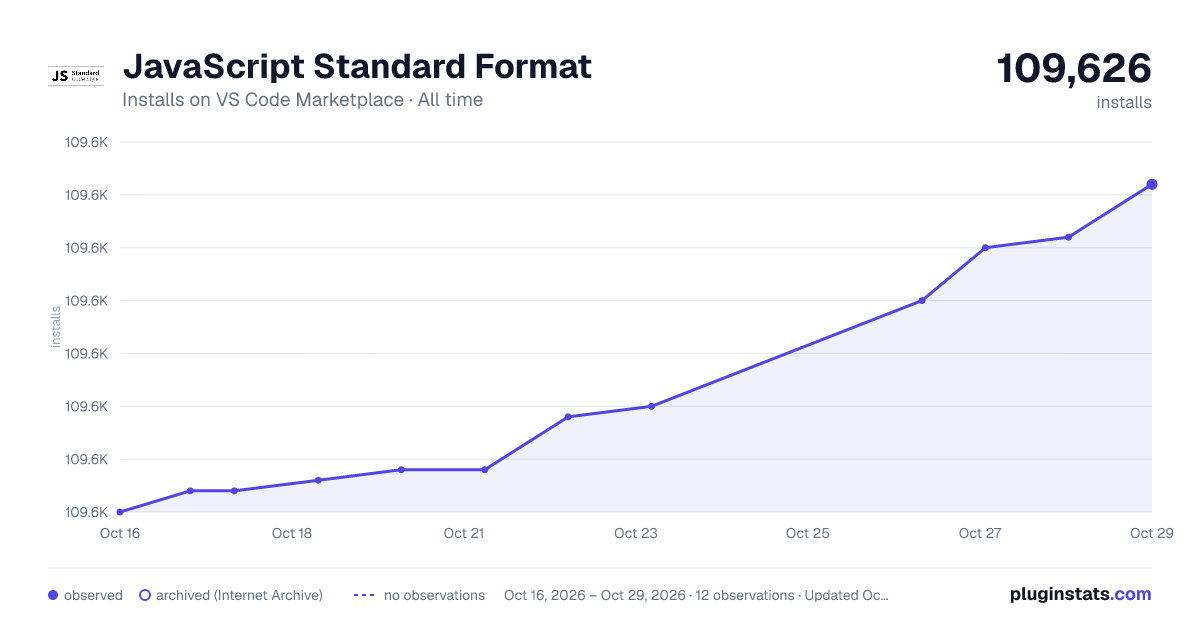
Task: Click the Oct 29 axis label
Action: click(1150, 533)
